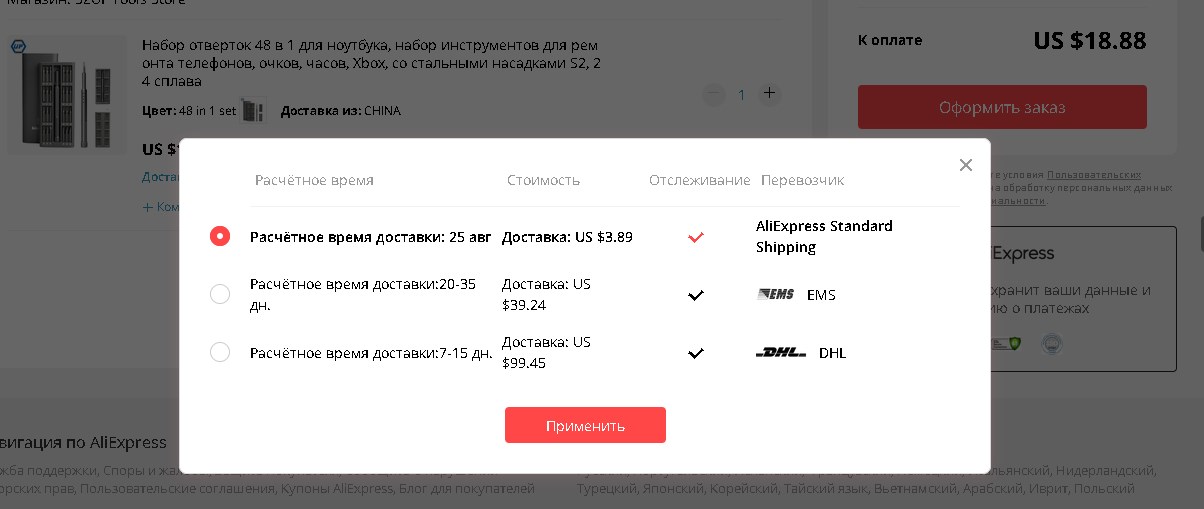The width and height of the screenshot is (1204, 509).
Task: Click the AliExpress Standard Shipping carrier name
Action: click(823, 237)
